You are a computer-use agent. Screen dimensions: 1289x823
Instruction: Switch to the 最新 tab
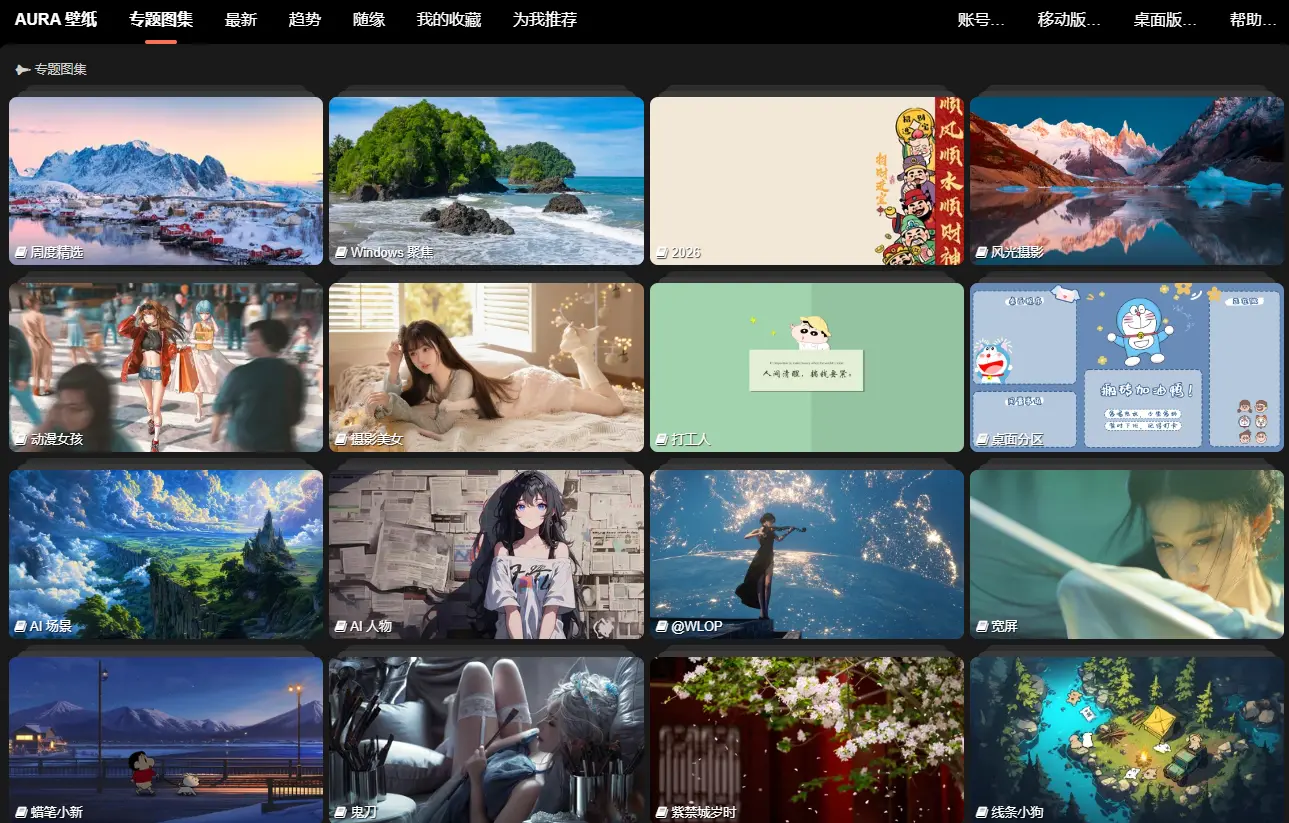[241, 19]
